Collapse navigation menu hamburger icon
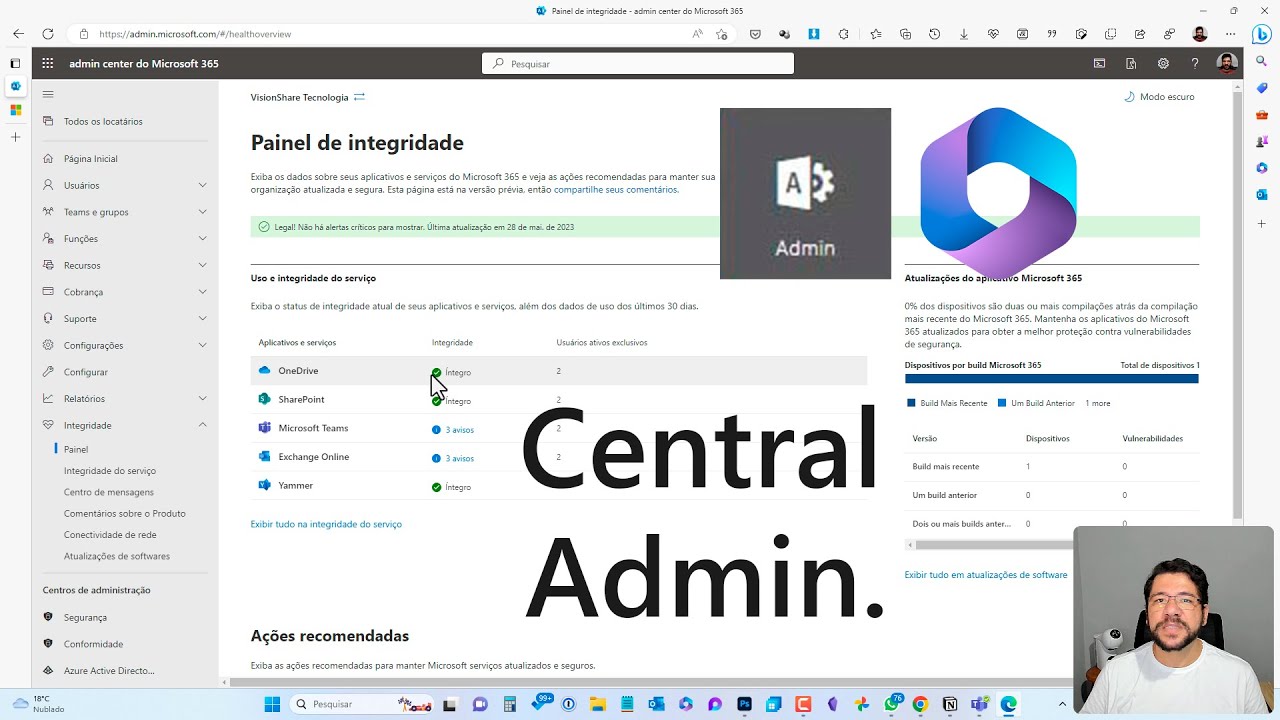This screenshot has width=1280, height=720. coord(48,94)
